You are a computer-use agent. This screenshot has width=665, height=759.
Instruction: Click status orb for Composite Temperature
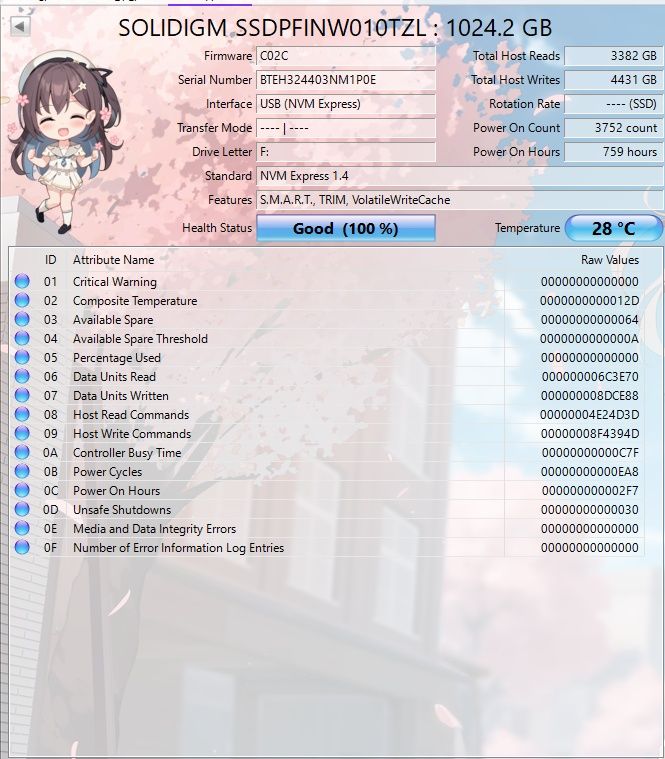click(x=22, y=300)
